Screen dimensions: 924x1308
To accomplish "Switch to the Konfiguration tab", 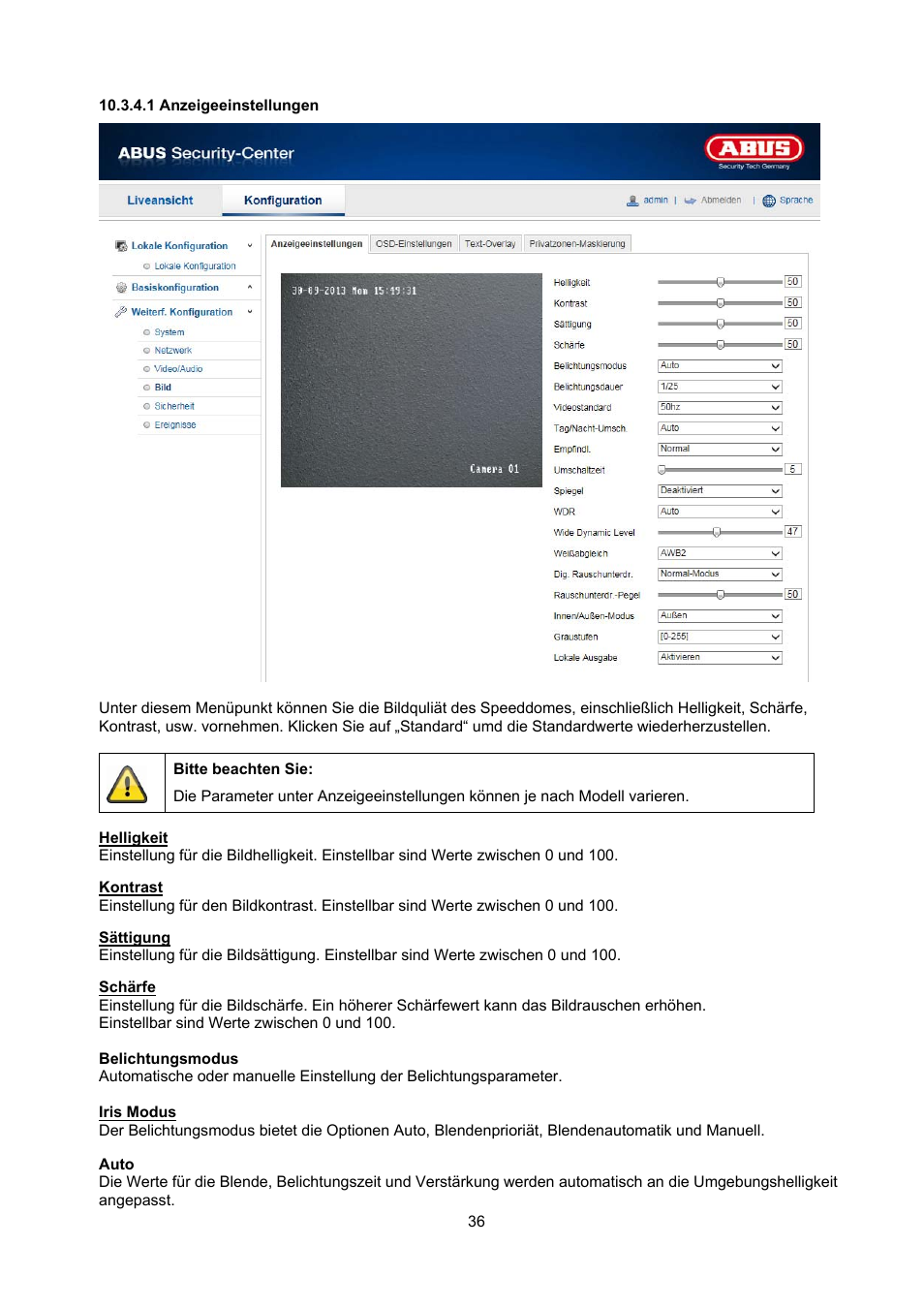I will pos(283,201).
